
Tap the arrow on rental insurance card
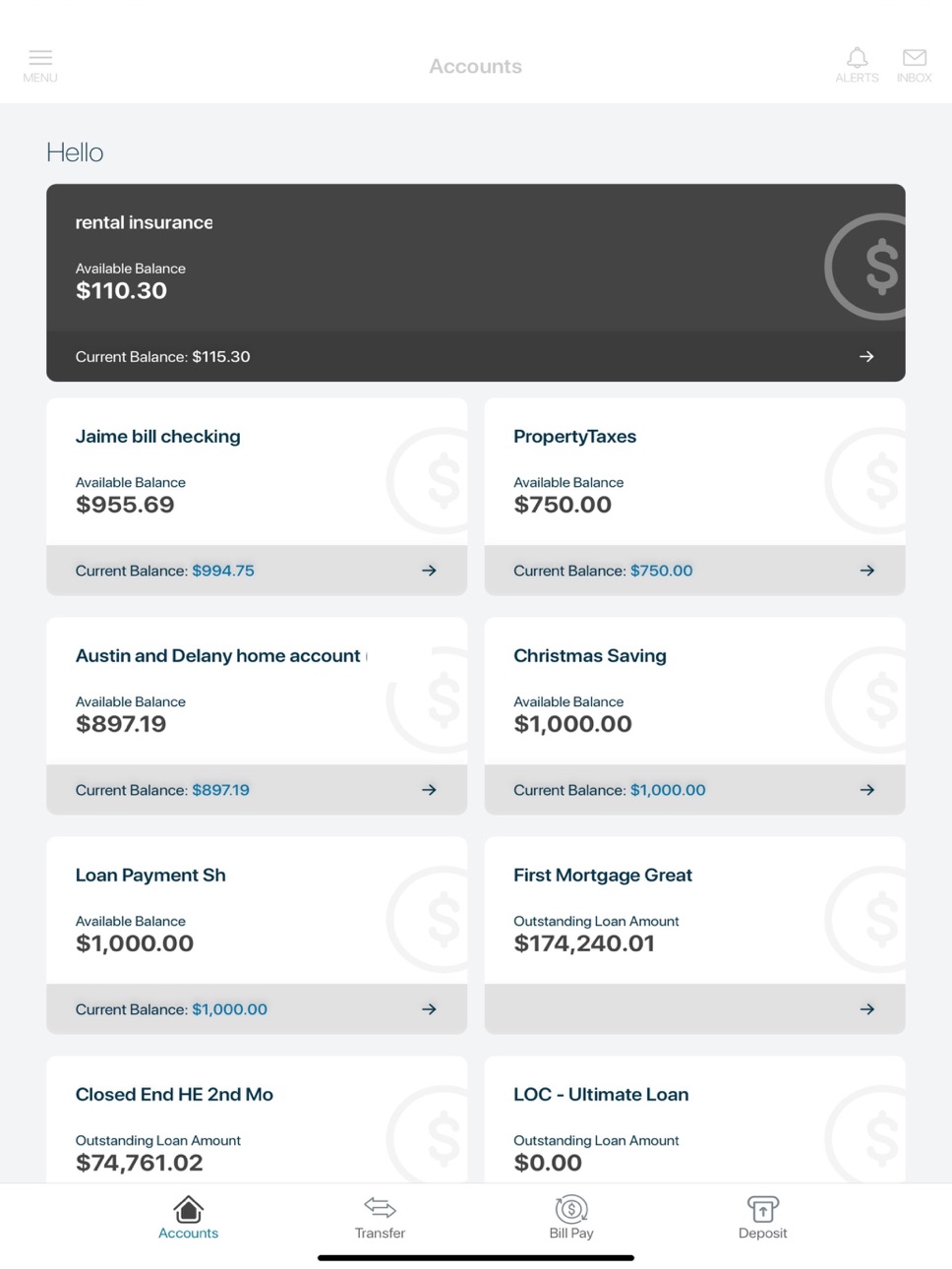[x=866, y=356]
